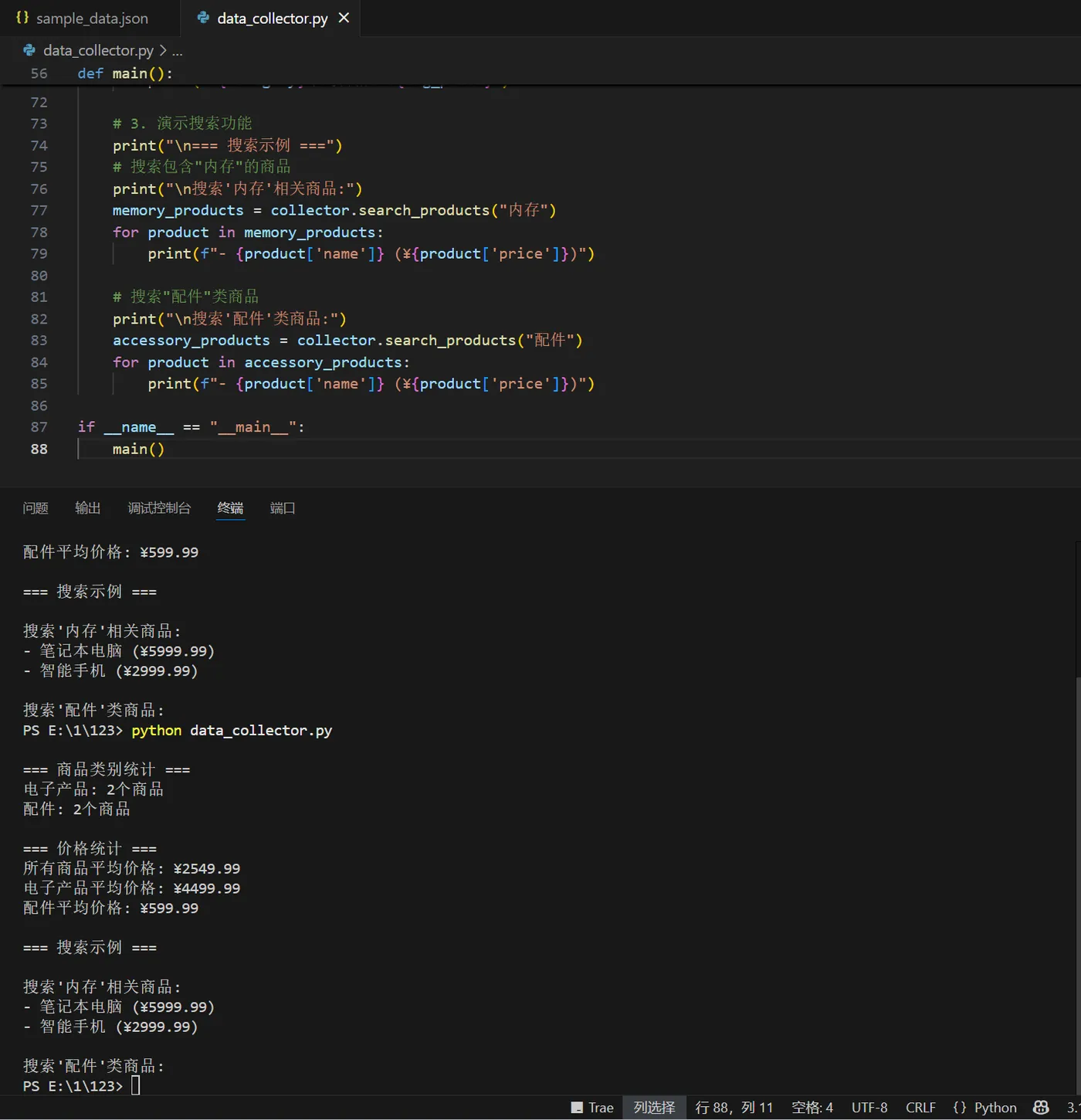Switch to the 输出 panel tab
This screenshot has height=1120, width=1081.
click(x=88, y=507)
